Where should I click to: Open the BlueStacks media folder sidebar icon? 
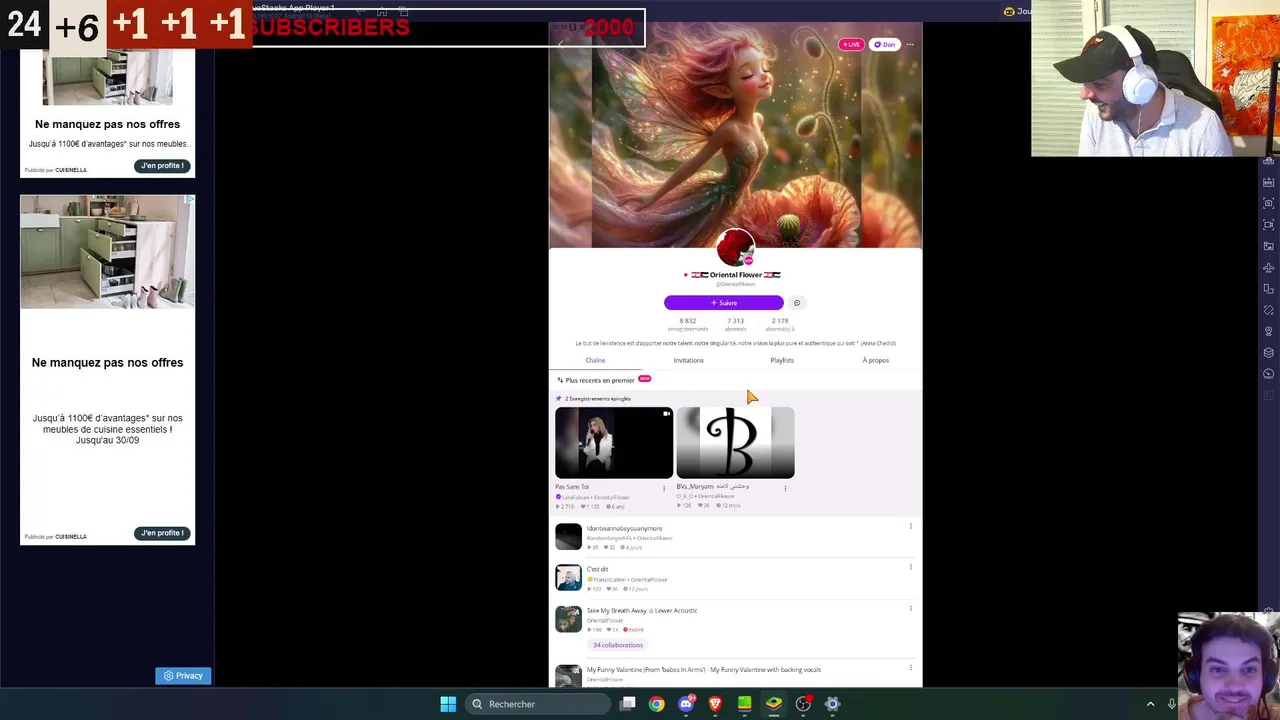1269,246
